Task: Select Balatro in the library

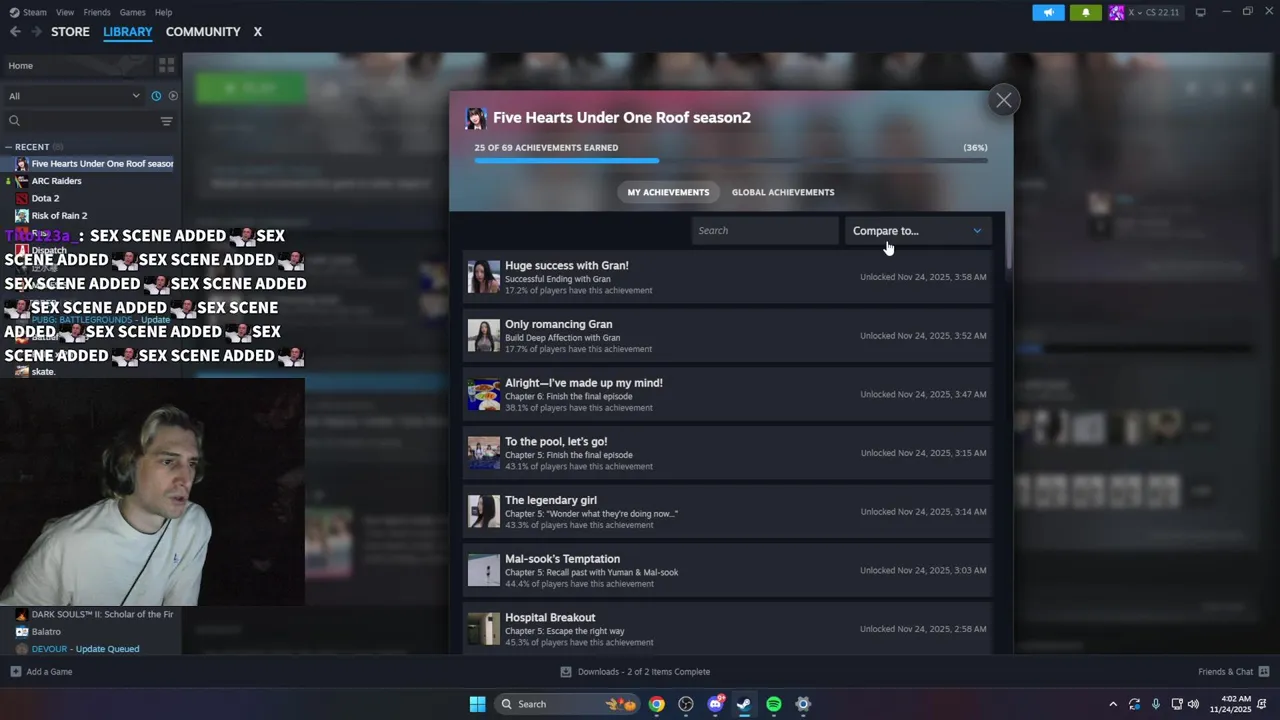Action: pos(46,632)
